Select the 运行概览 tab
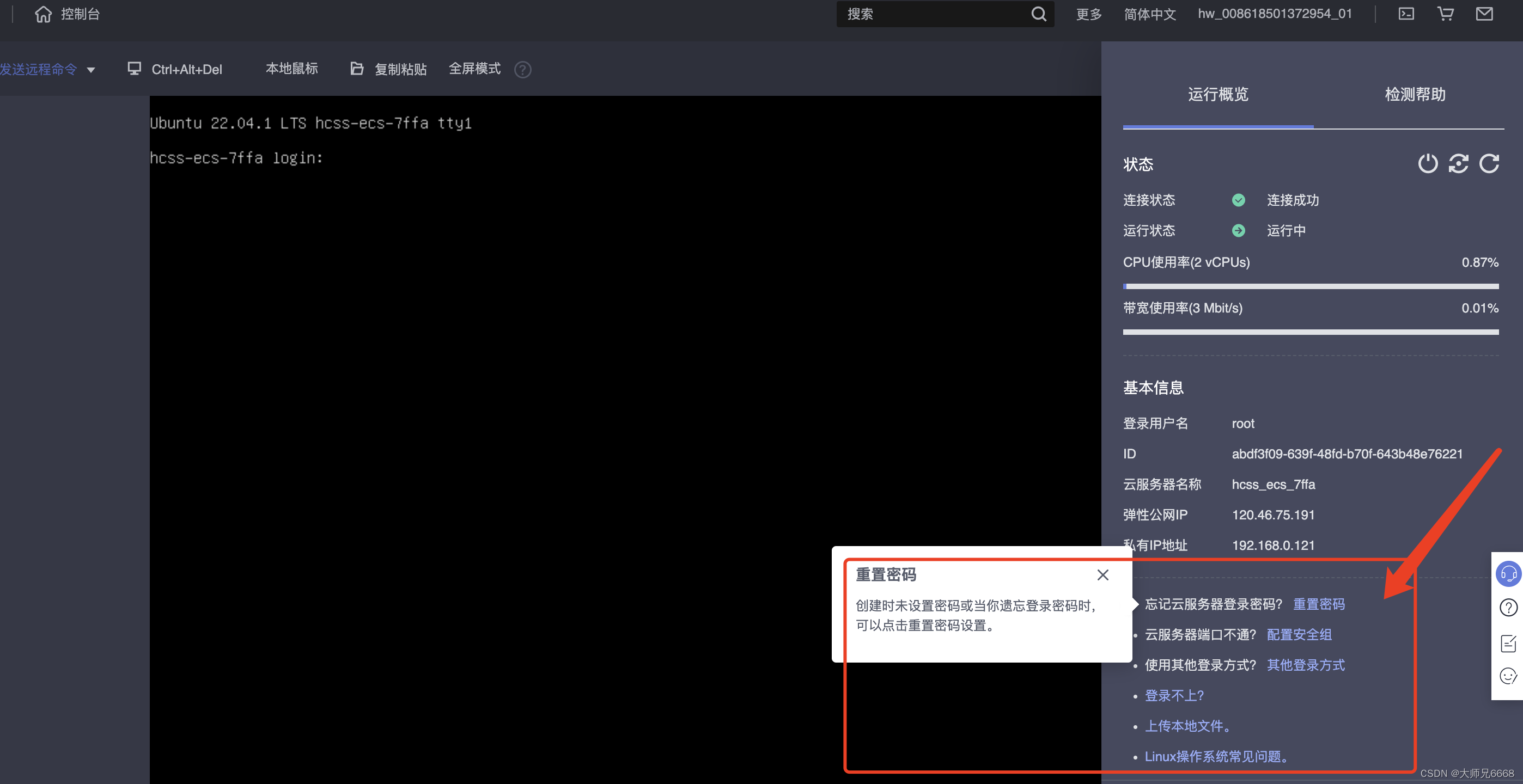 click(1218, 95)
